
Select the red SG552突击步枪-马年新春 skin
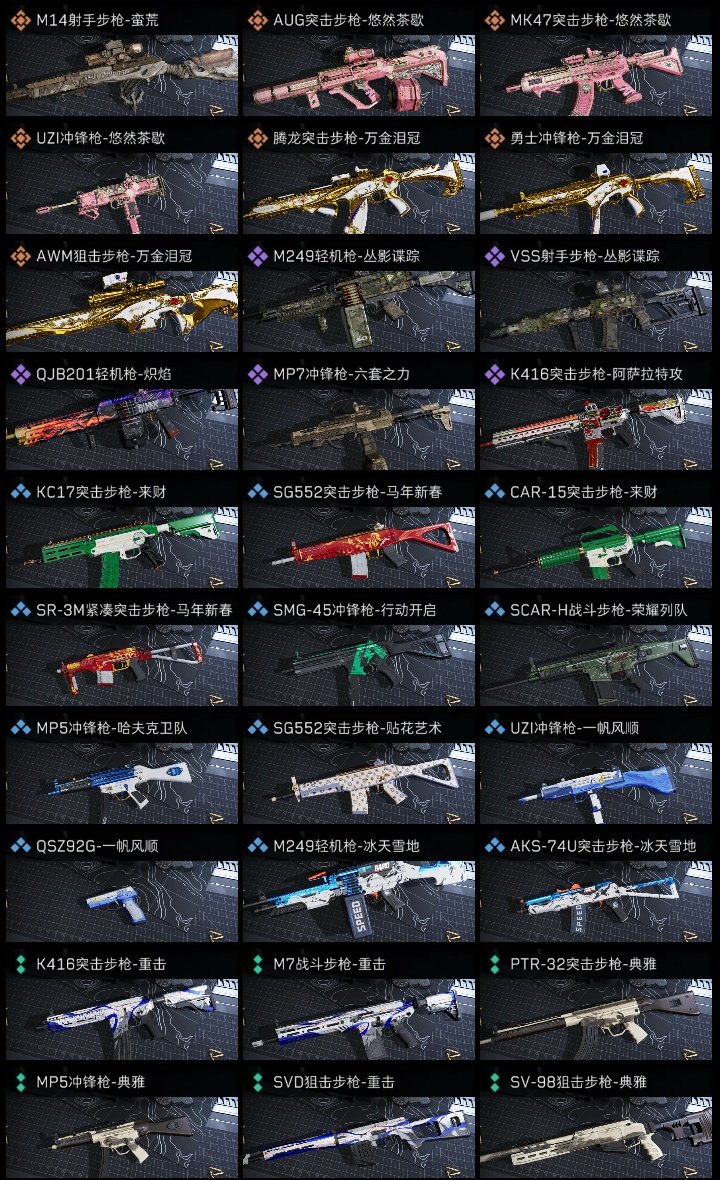pyautogui.click(x=359, y=548)
